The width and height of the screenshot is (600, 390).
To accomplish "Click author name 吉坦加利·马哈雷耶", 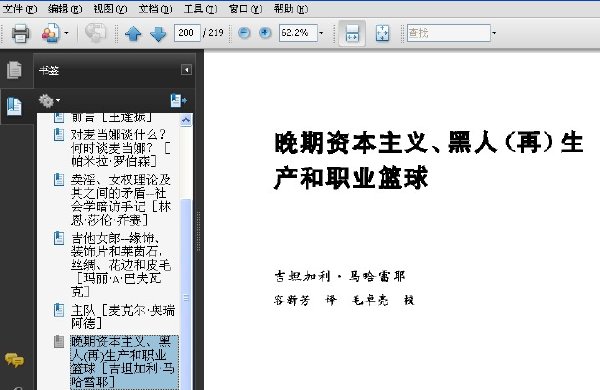I will [339, 276].
